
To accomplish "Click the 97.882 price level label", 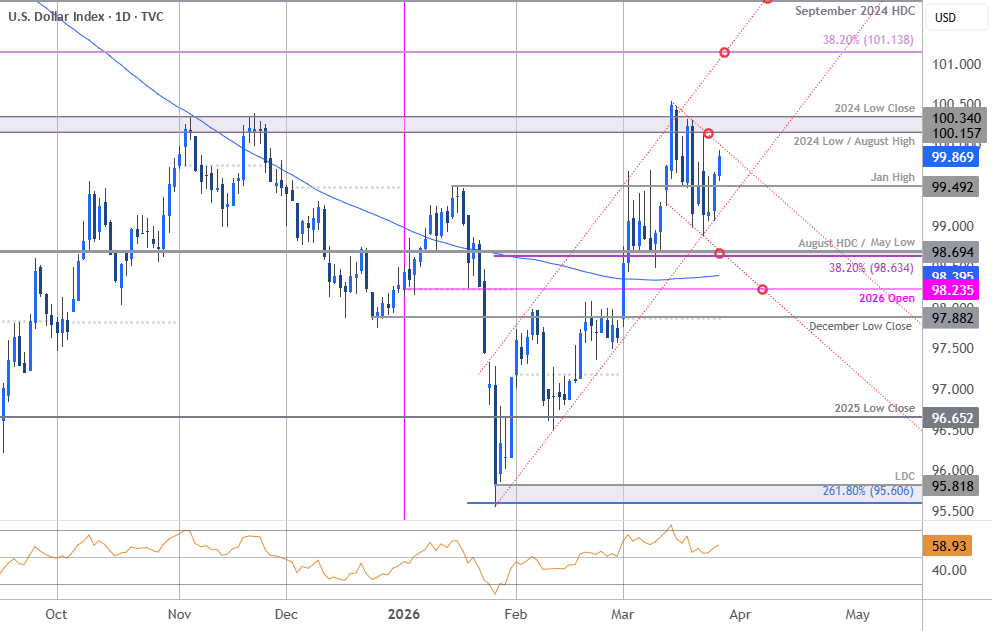I will (953, 317).
